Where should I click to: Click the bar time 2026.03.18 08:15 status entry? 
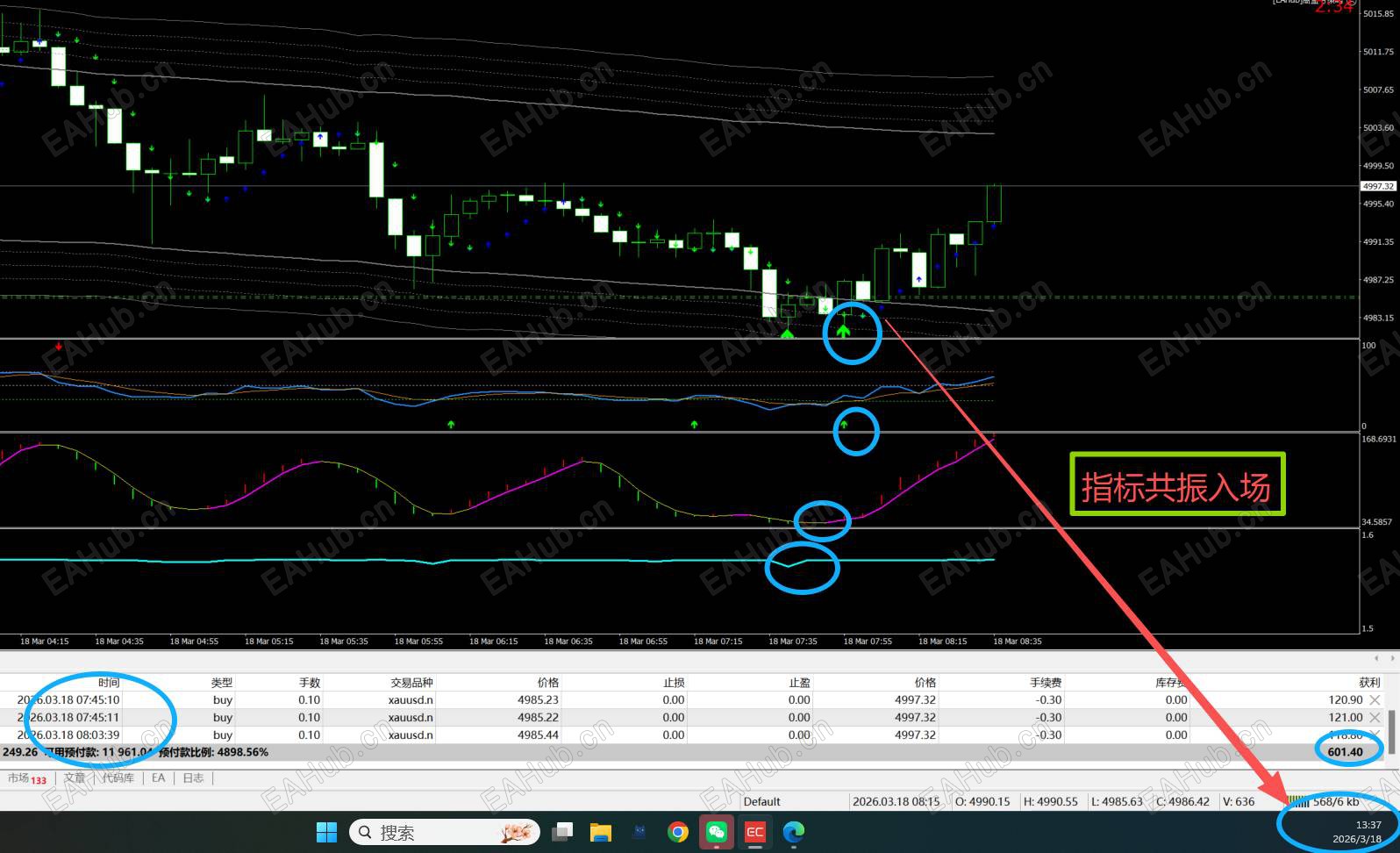pos(896,801)
